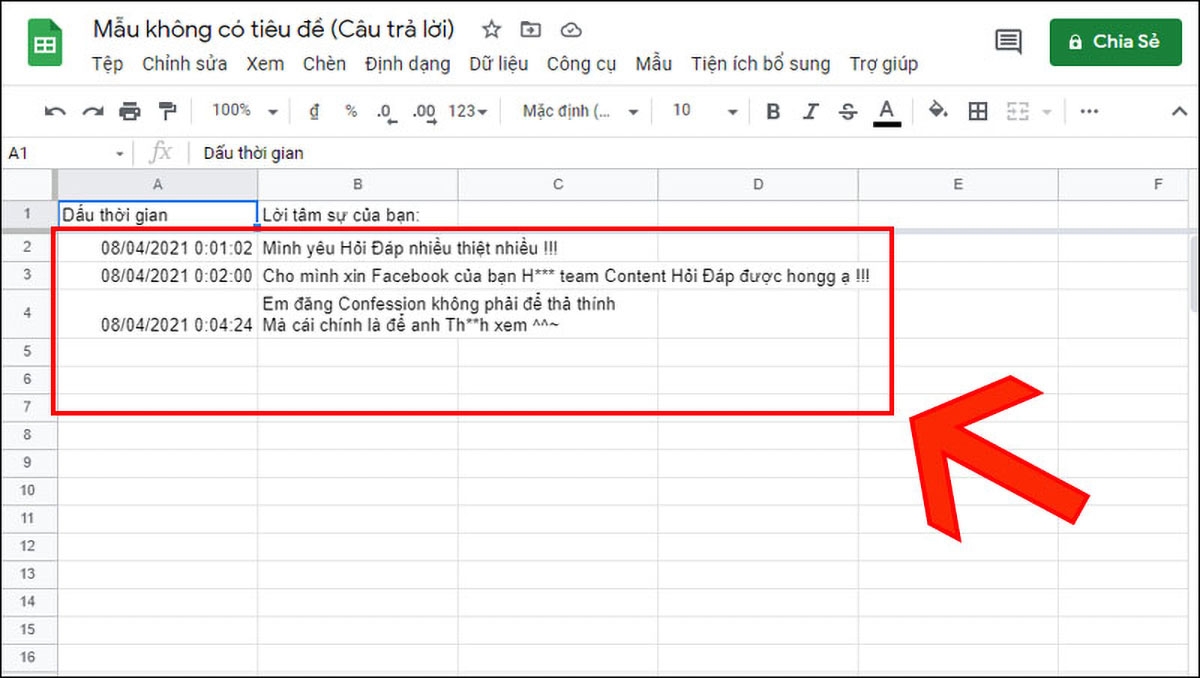Open Trợ giúp from the menu bar
The width and height of the screenshot is (1200, 678).
(x=884, y=63)
